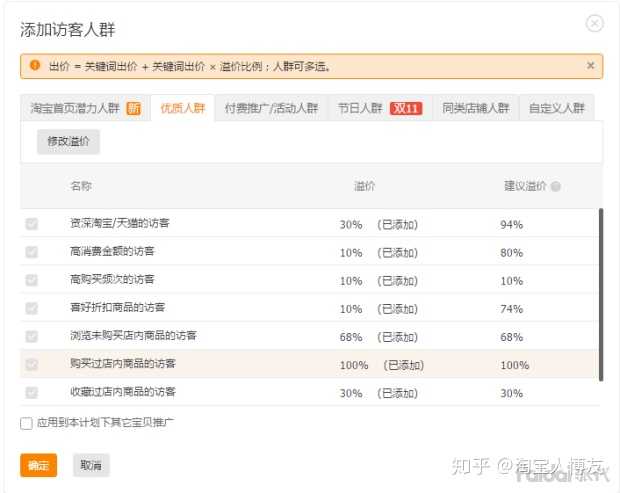Screen dimensions: 620x493
Task: Enable 应用到本计划下其它宝贝推广 checkbox
Action: (x=27, y=423)
